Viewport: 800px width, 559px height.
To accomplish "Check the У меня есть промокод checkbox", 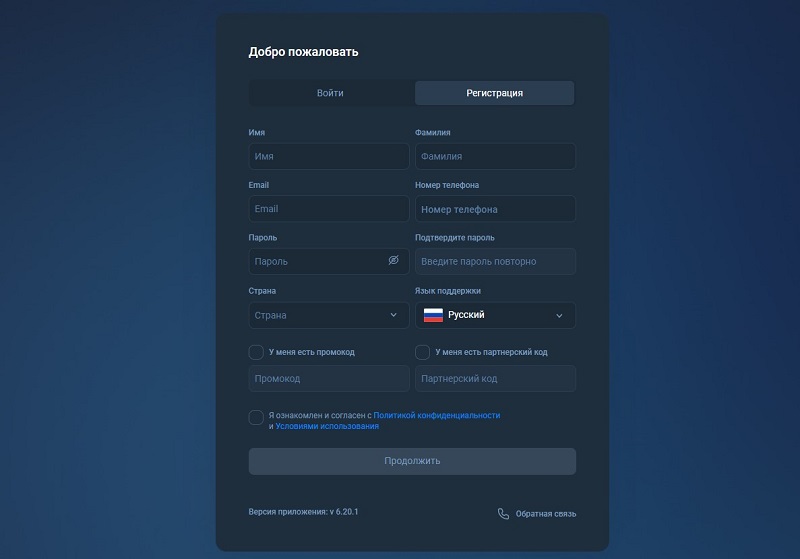I will [x=256, y=352].
